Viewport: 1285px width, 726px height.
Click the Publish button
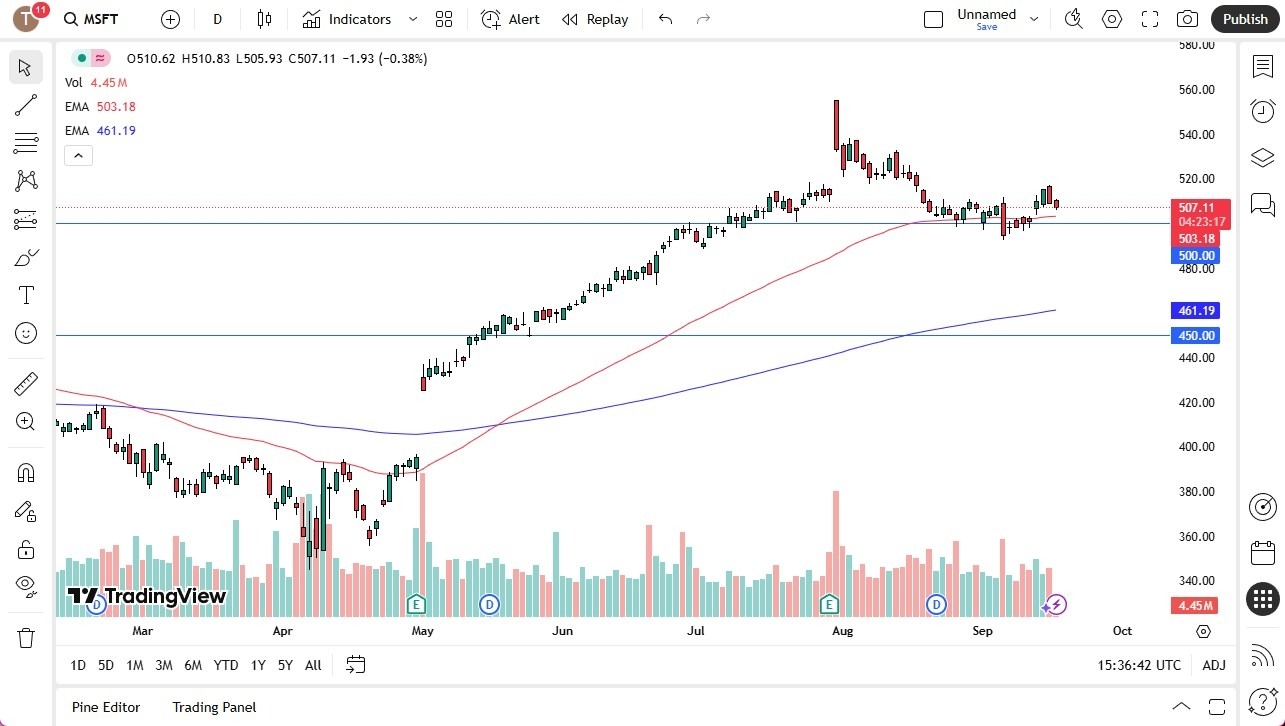1244,19
